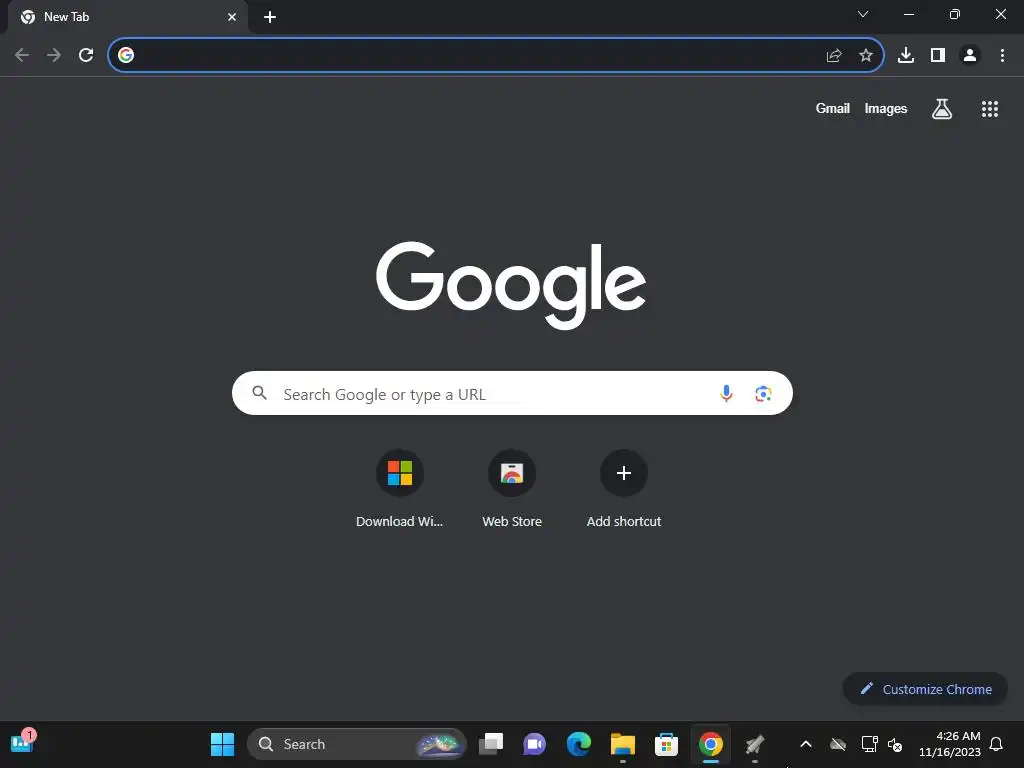
Task: Bookmark this tab with the star icon
Action: point(866,55)
